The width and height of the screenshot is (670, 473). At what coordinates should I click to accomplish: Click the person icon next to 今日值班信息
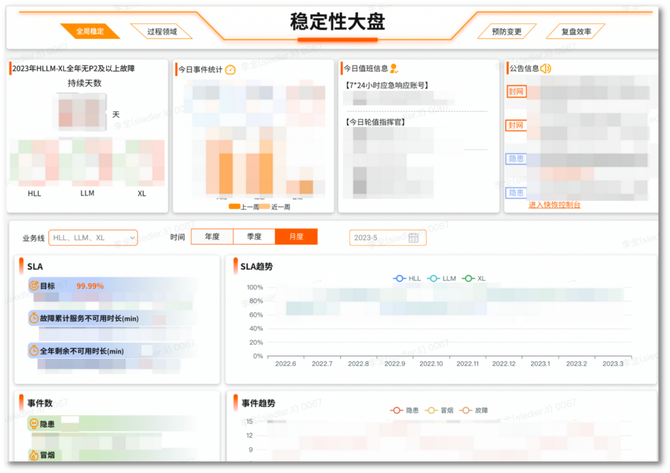pyautogui.click(x=394, y=69)
